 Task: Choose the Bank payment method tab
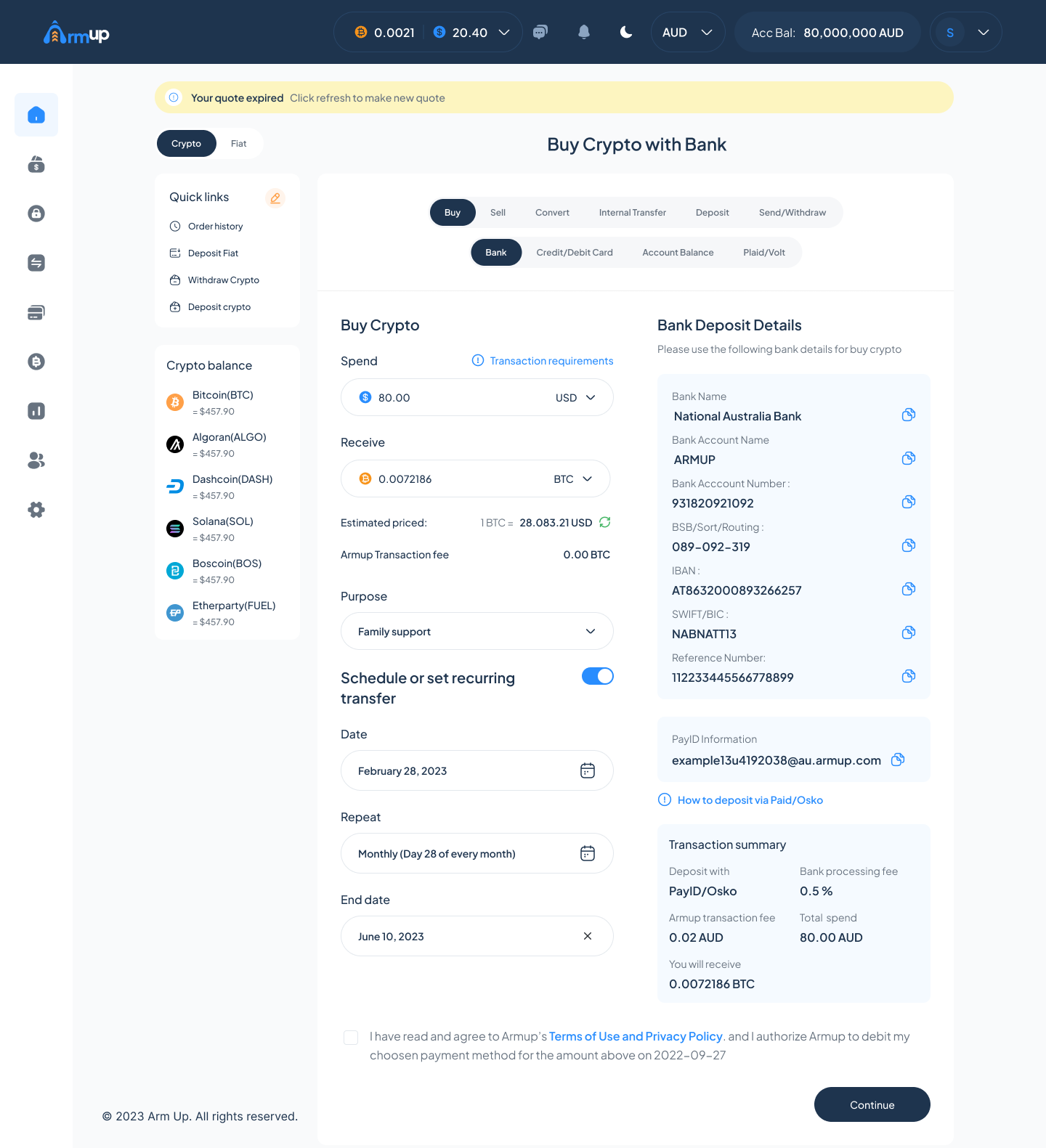(x=496, y=252)
